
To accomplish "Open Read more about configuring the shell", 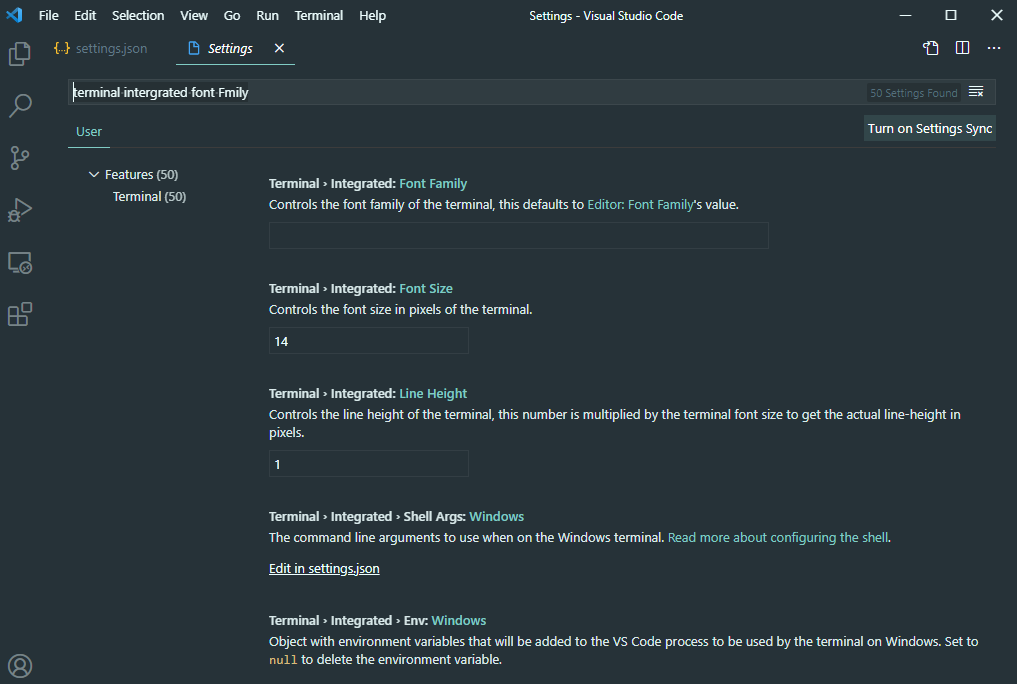I will click(778, 537).
